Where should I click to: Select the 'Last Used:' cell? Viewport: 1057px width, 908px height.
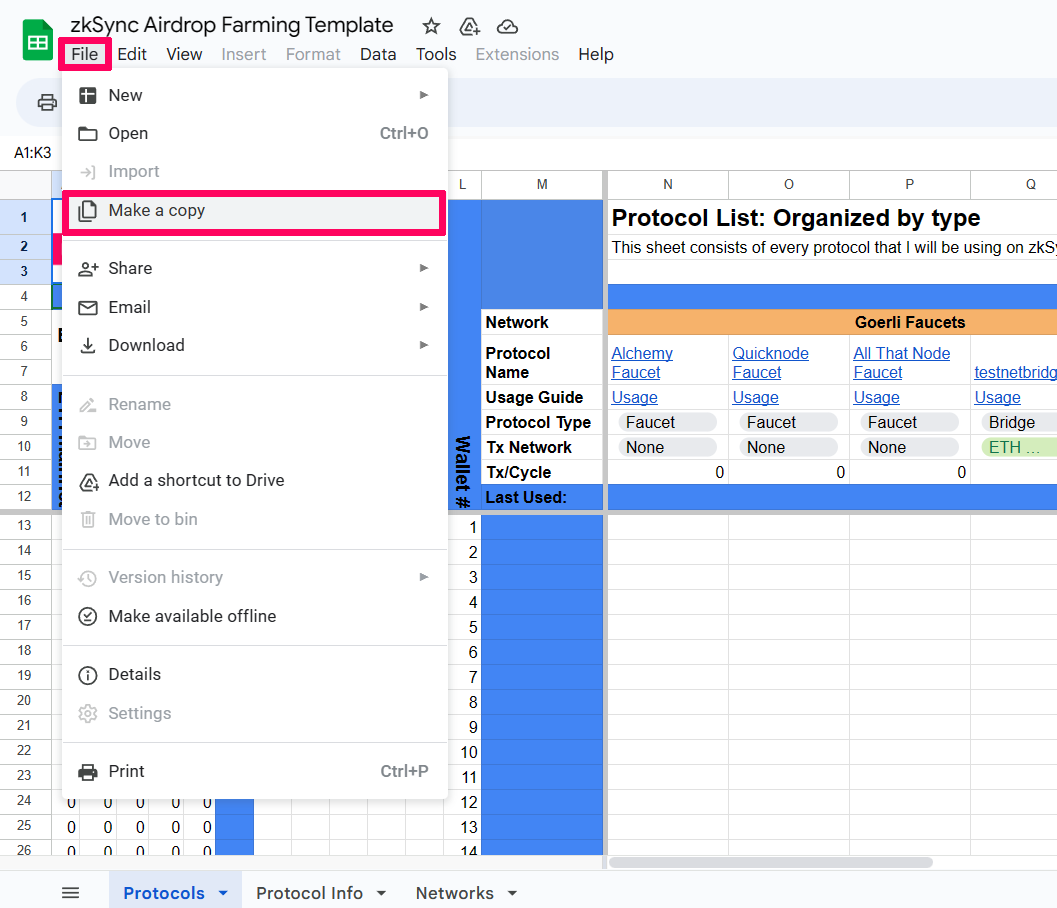[x=542, y=497]
